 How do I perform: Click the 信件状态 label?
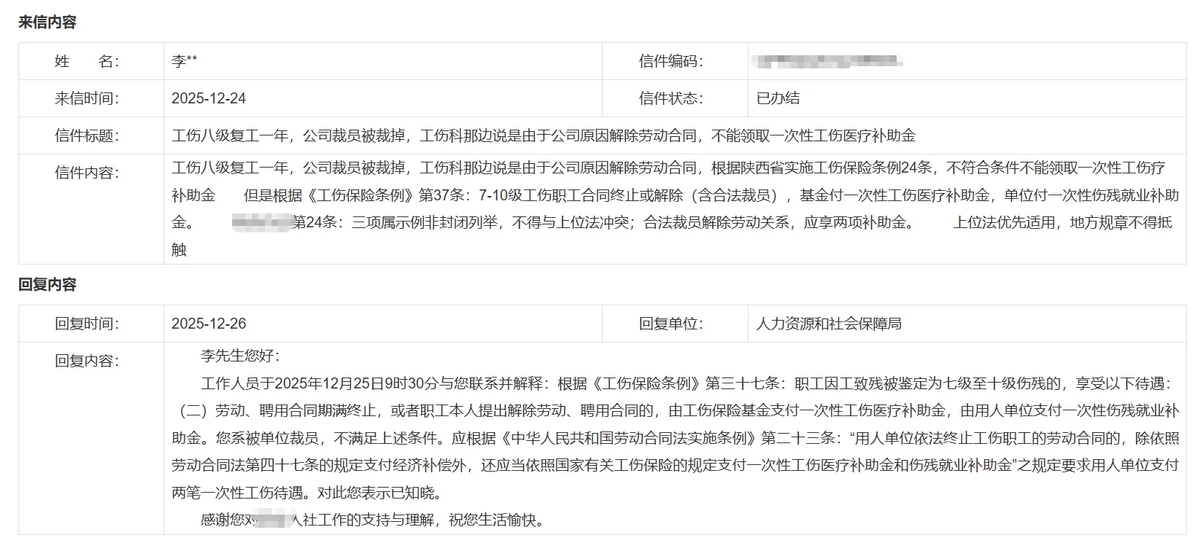[671, 98]
